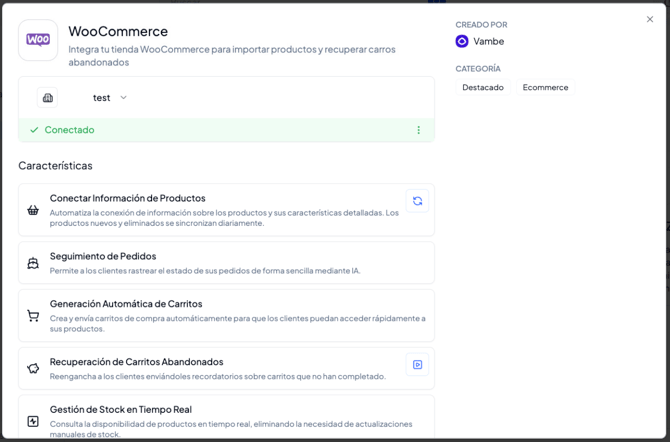The width and height of the screenshot is (670, 442).
Task: Click the WooCommerce logo icon
Action: click(x=38, y=40)
